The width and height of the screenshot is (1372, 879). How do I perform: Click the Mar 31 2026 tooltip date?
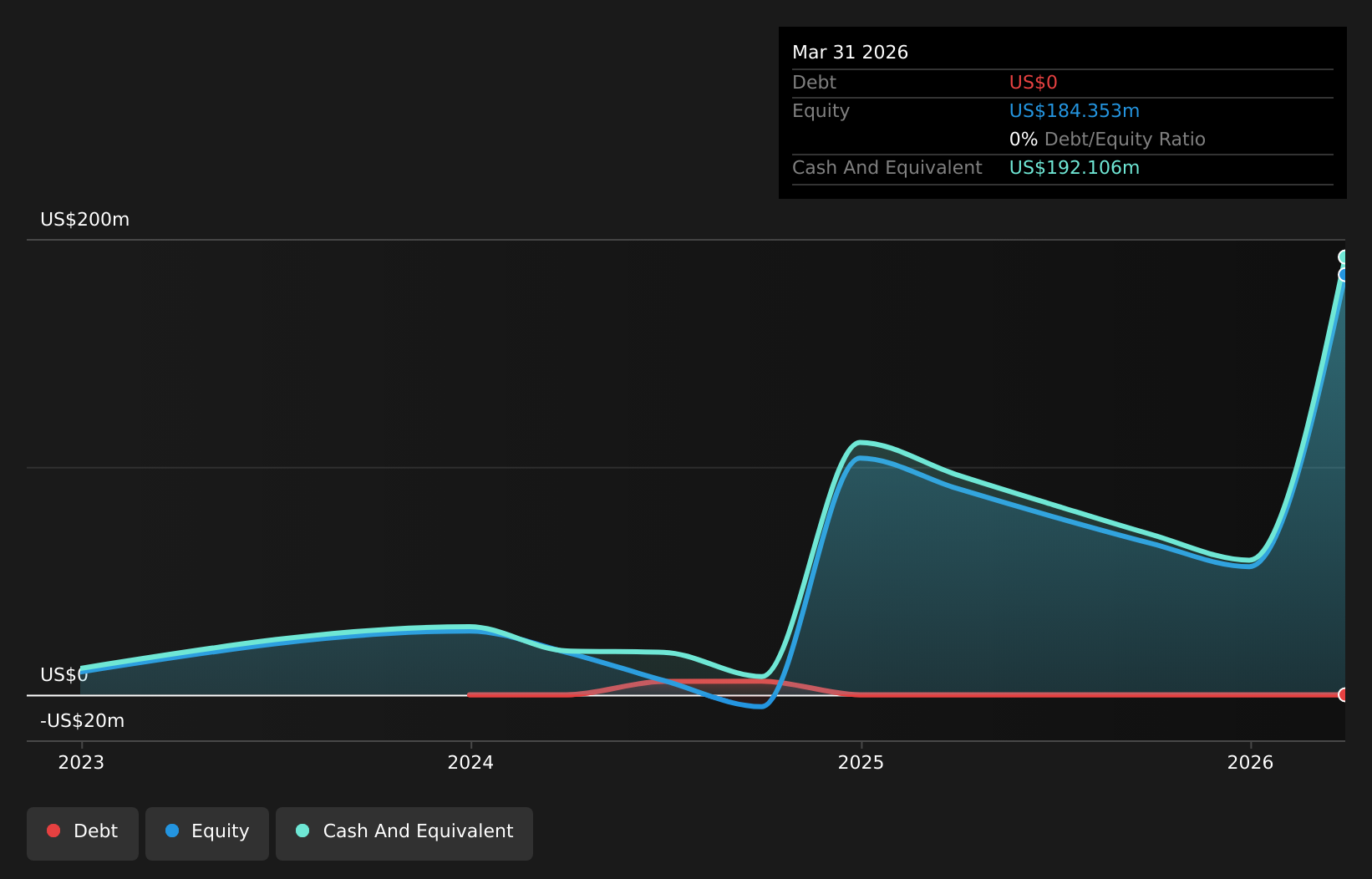click(x=850, y=53)
